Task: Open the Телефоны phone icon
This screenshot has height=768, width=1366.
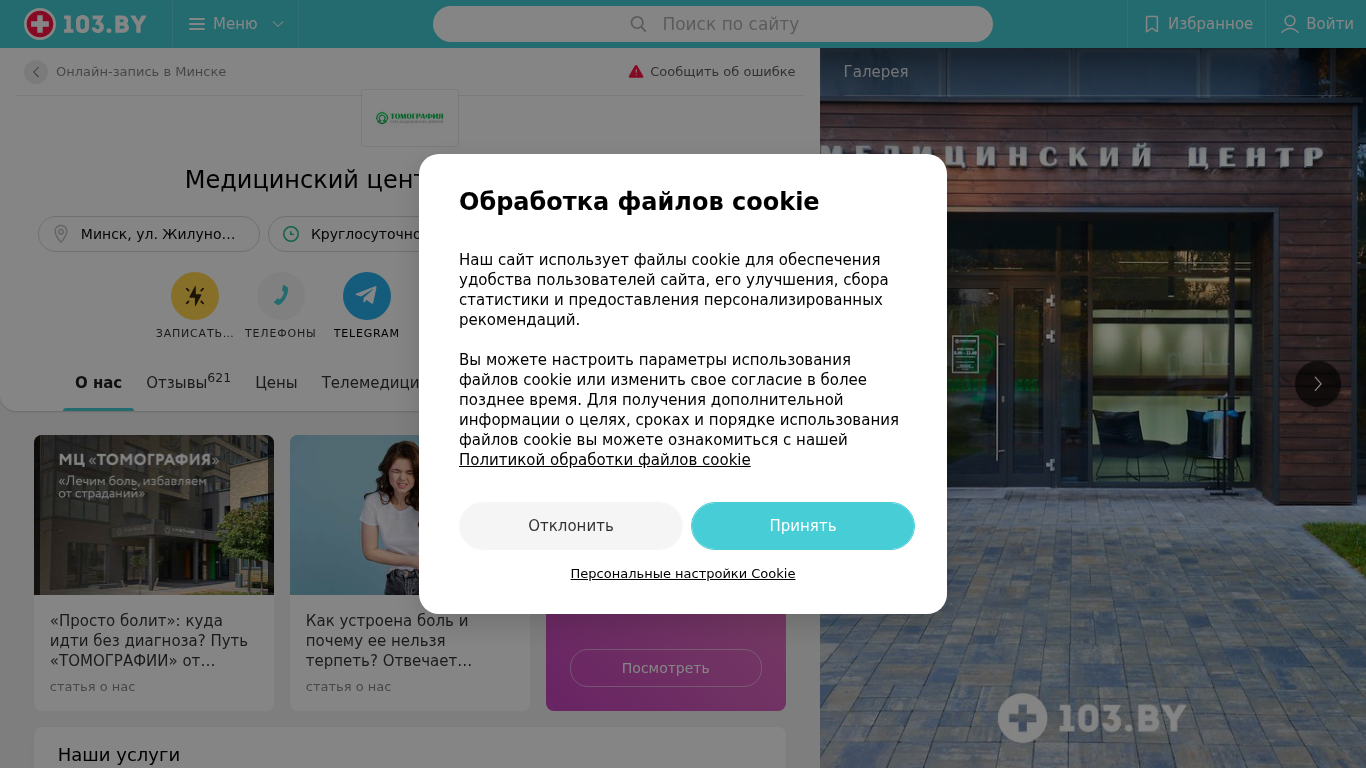Action: pyautogui.click(x=281, y=296)
